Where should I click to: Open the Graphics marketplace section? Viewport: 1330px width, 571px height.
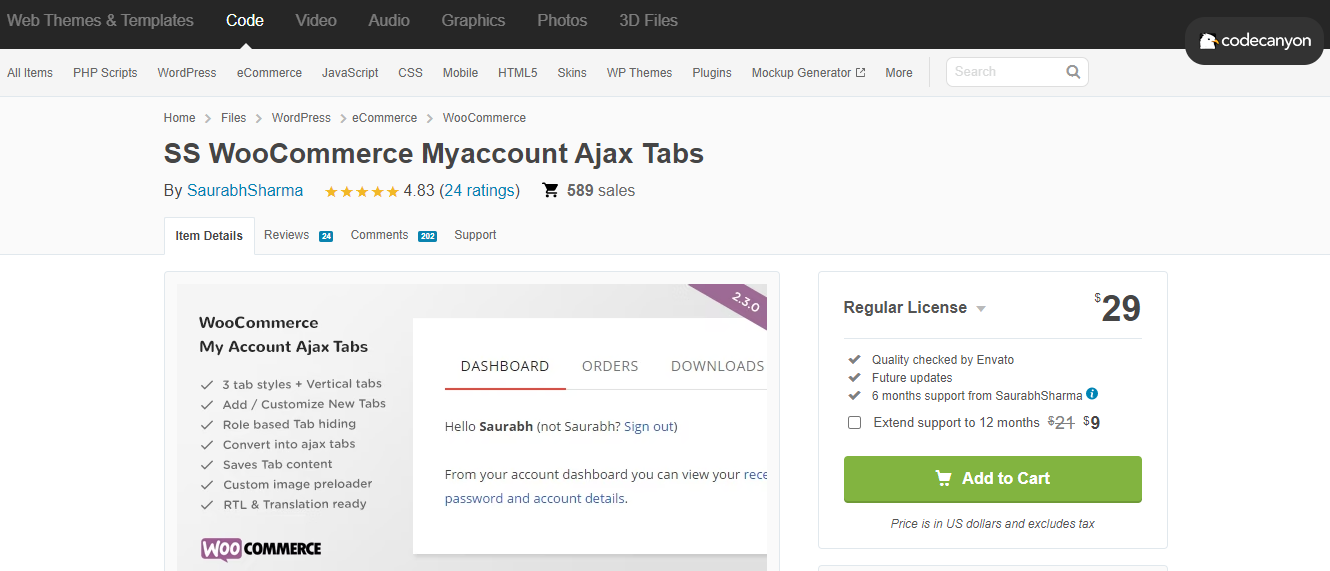coord(473,20)
